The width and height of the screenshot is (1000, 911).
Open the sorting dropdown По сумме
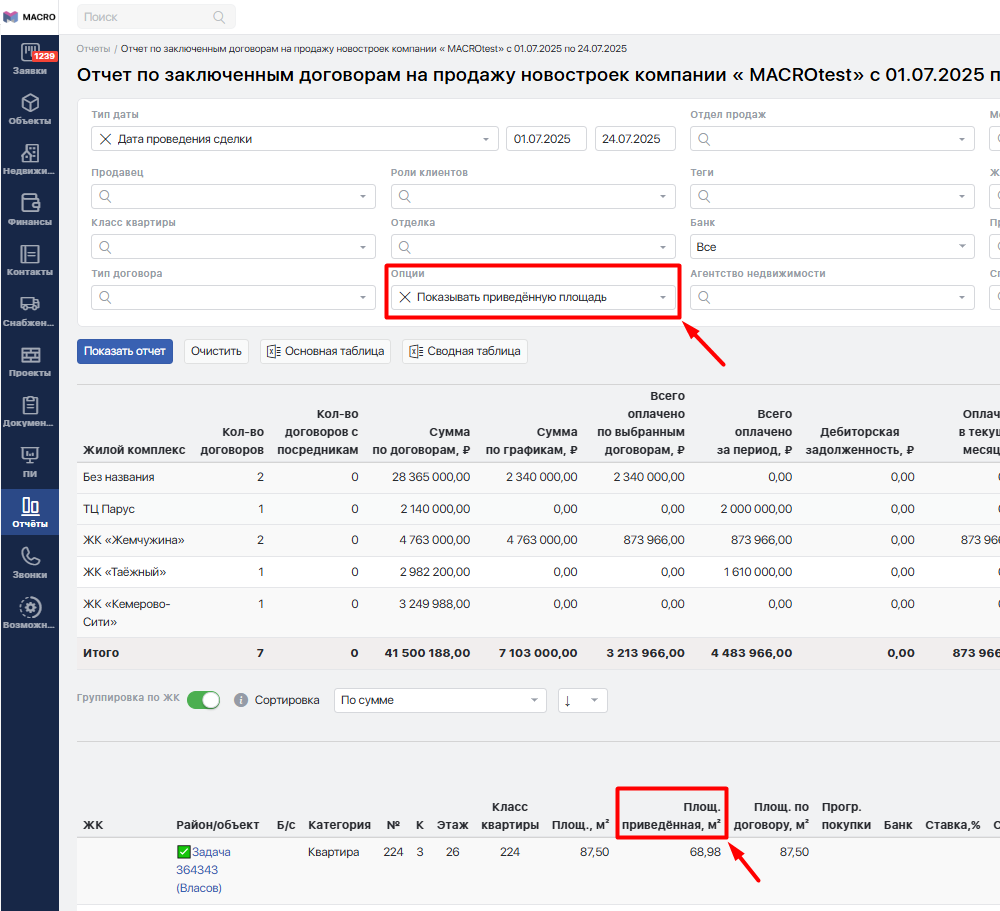(440, 700)
